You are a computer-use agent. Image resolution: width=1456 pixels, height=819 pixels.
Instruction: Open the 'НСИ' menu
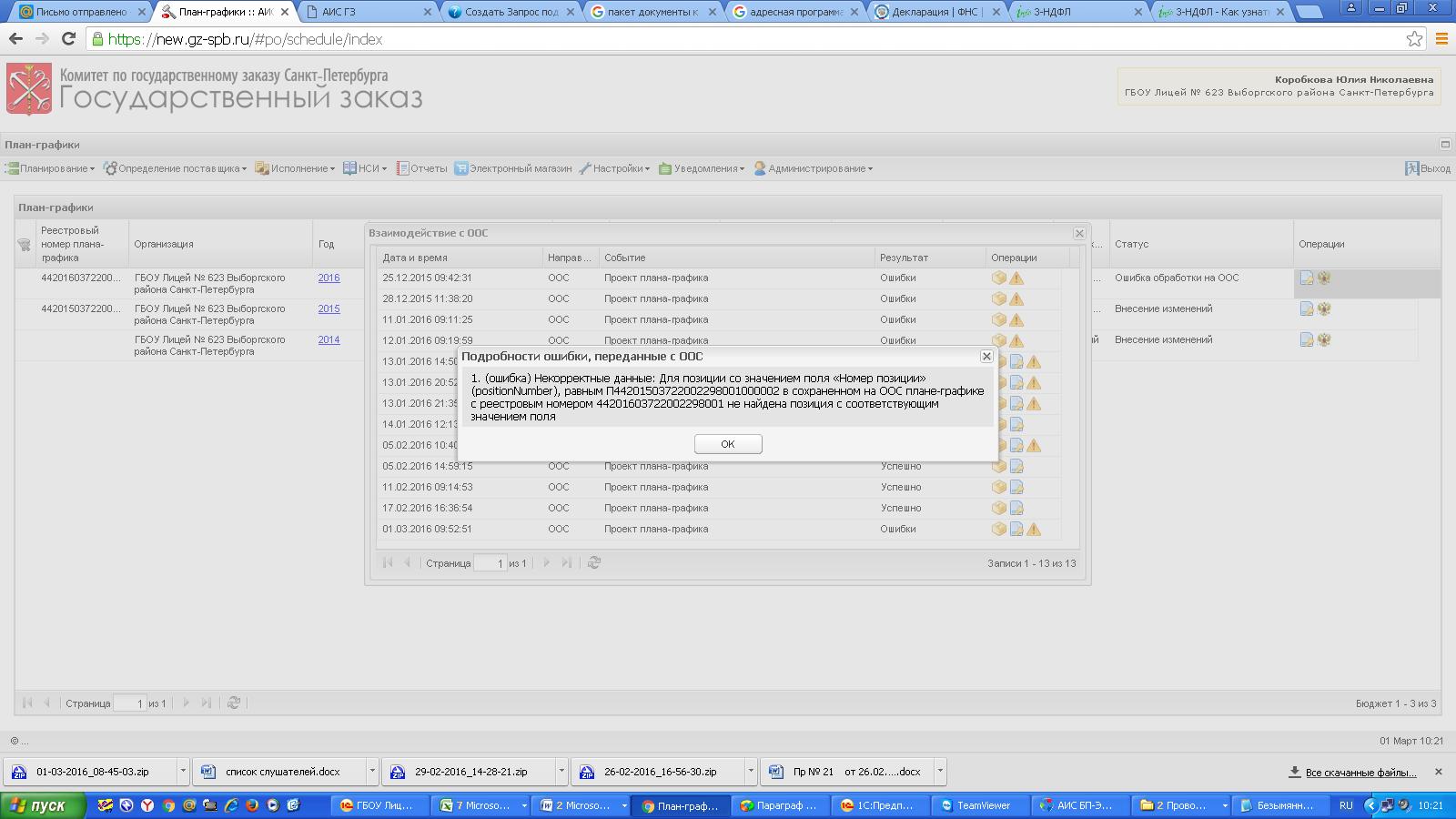pyautogui.click(x=365, y=168)
